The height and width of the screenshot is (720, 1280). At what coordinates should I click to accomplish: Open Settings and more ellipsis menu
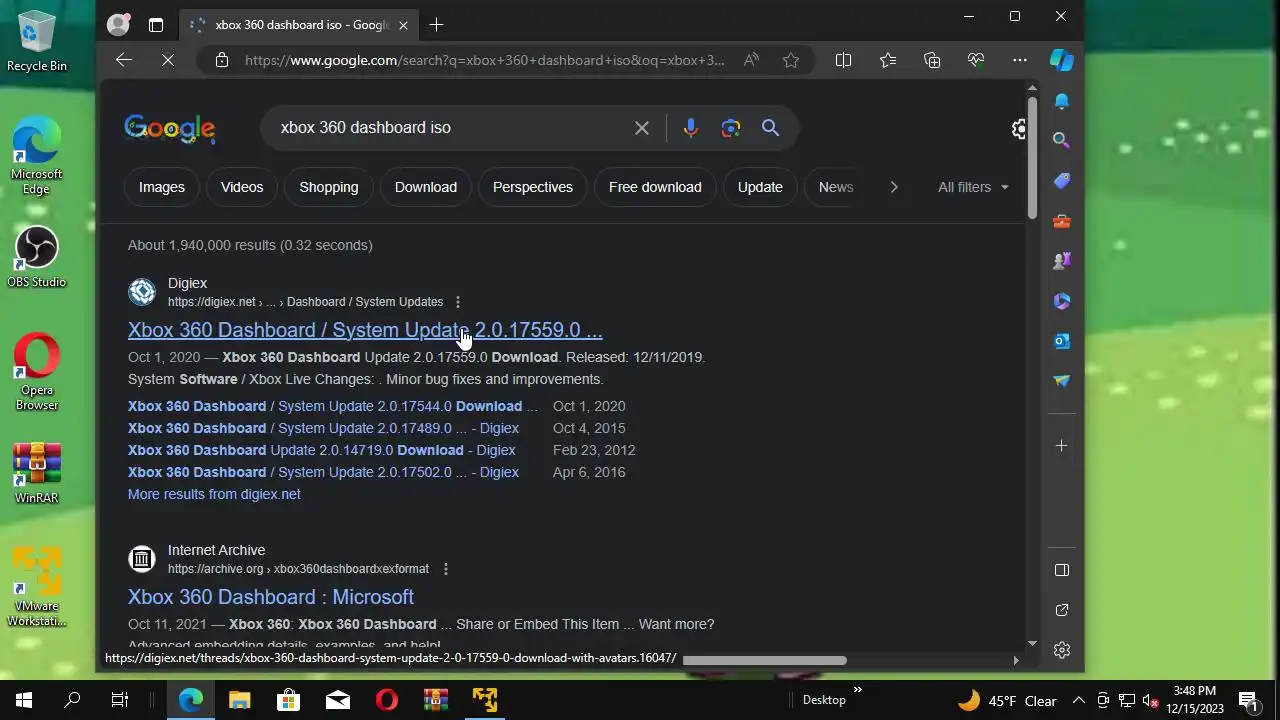pyautogui.click(x=1020, y=60)
